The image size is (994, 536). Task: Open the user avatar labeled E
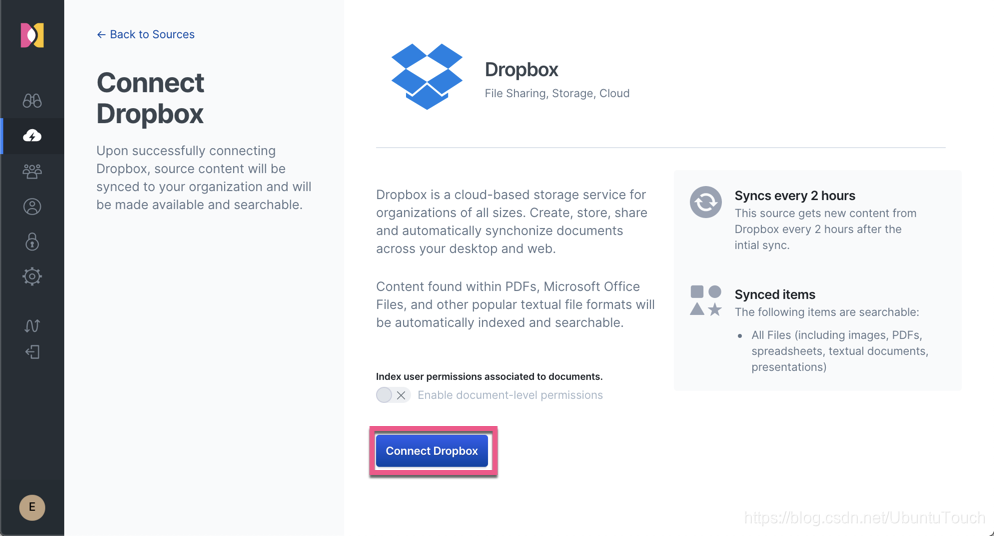point(32,507)
